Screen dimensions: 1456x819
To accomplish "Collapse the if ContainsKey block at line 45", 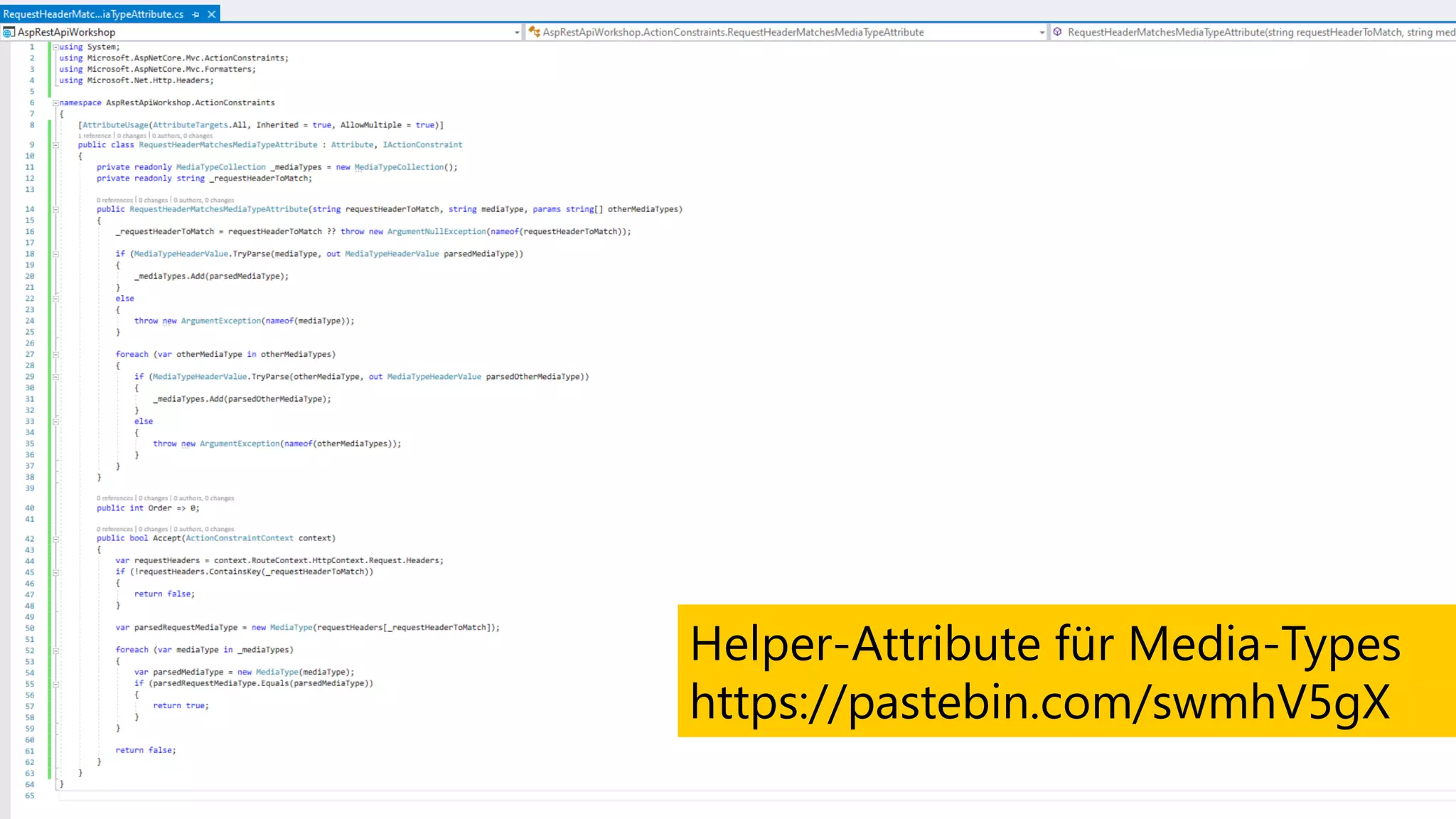I will [55, 572].
